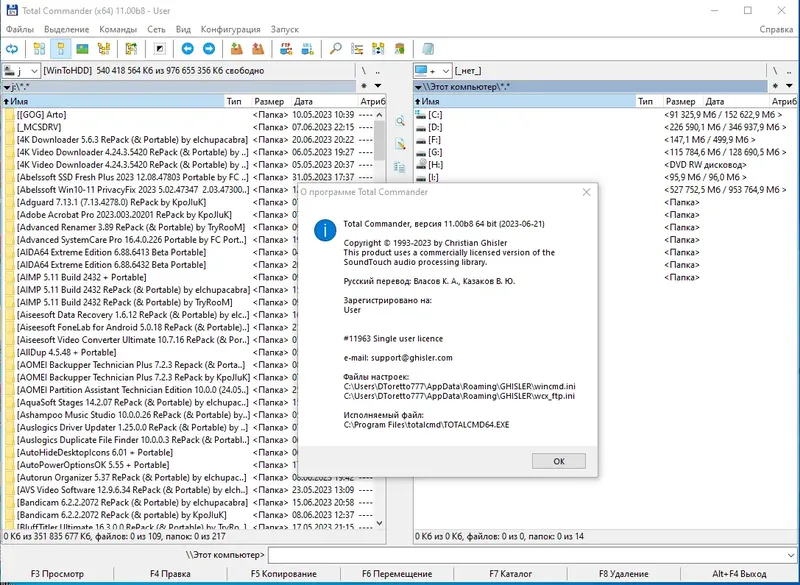Click the magnifier icon between panels
Viewport: 800px width, 585px height.
coord(400,121)
